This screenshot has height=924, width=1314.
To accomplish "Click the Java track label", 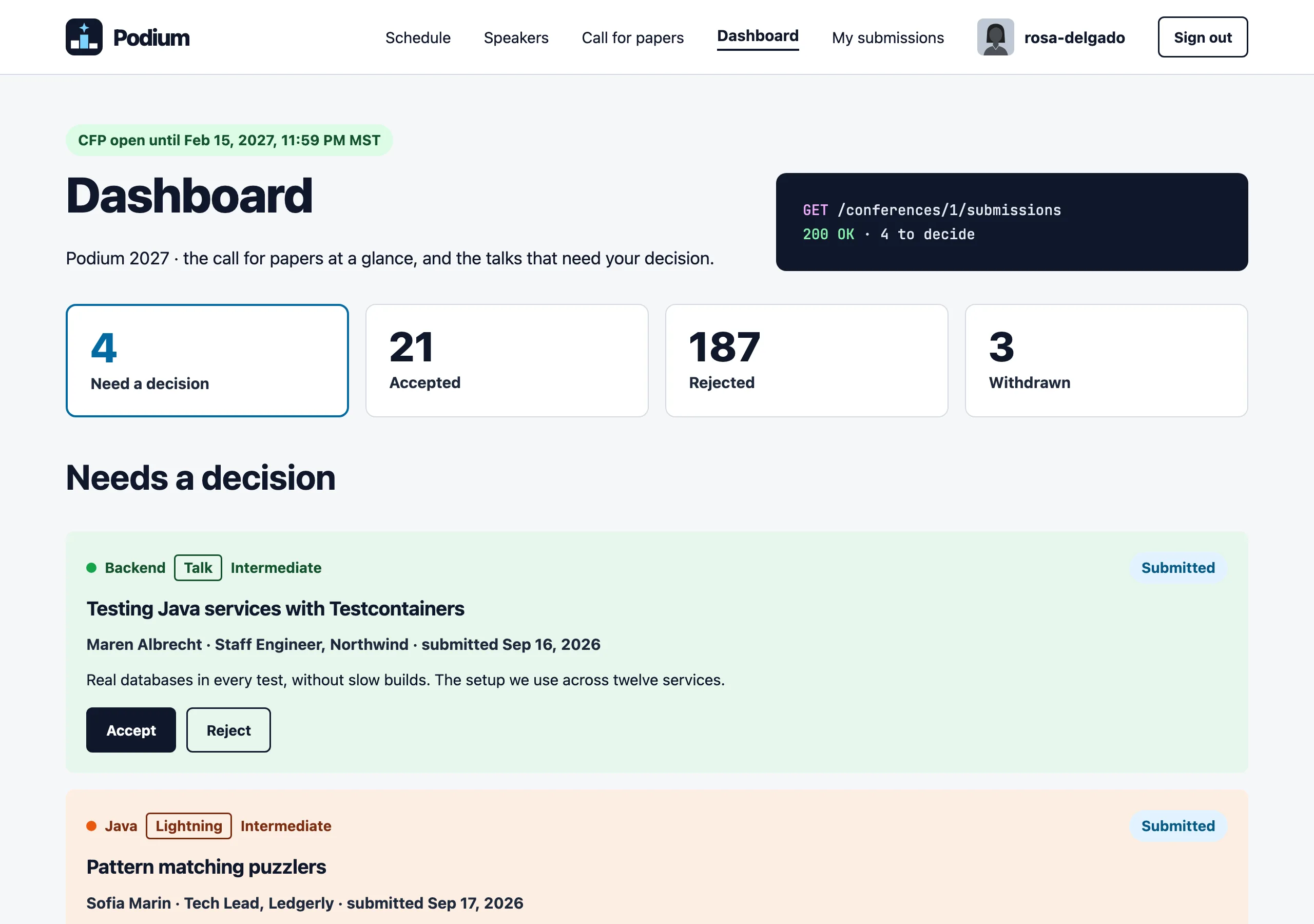I will click(x=121, y=826).
